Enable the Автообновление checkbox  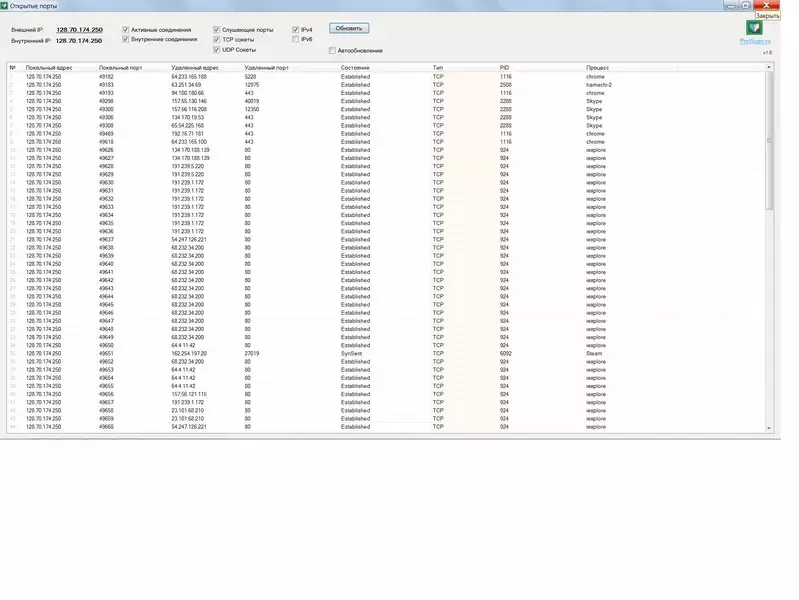pos(332,50)
